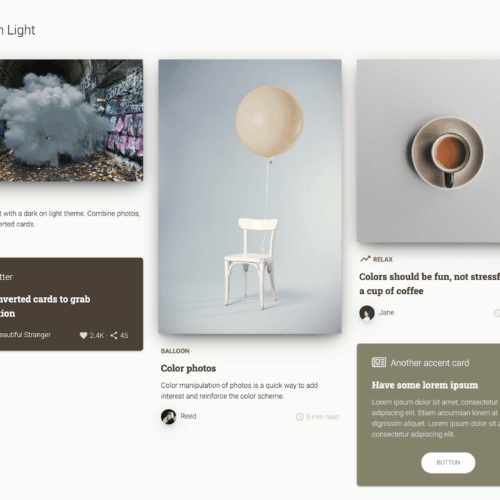
Task: Click the author name Jane
Action: coord(386,313)
